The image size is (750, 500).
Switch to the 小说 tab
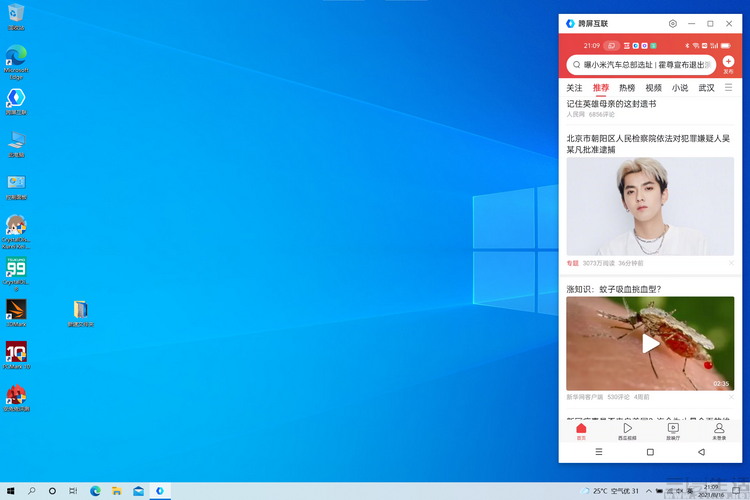pos(680,88)
